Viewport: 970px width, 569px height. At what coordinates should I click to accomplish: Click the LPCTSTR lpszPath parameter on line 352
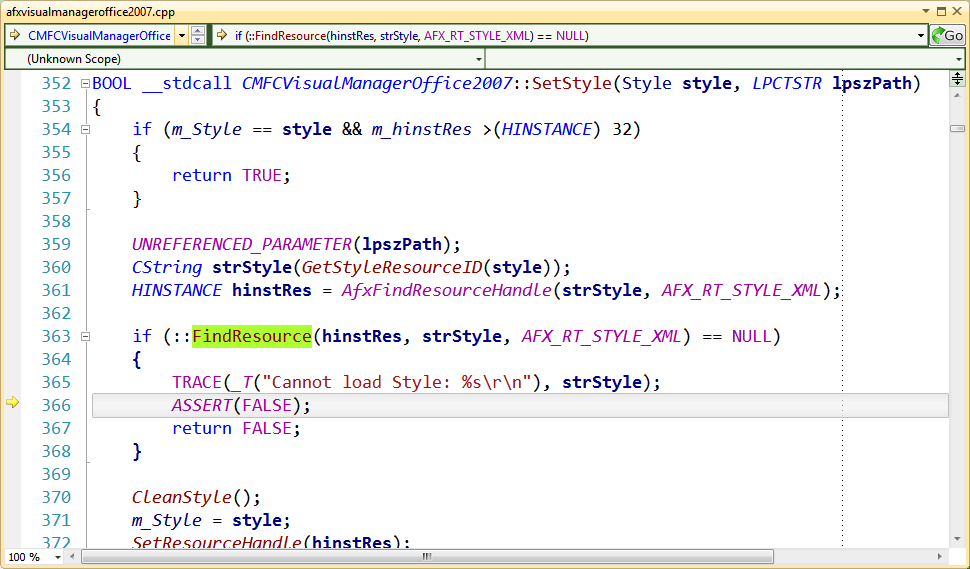[832, 83]
